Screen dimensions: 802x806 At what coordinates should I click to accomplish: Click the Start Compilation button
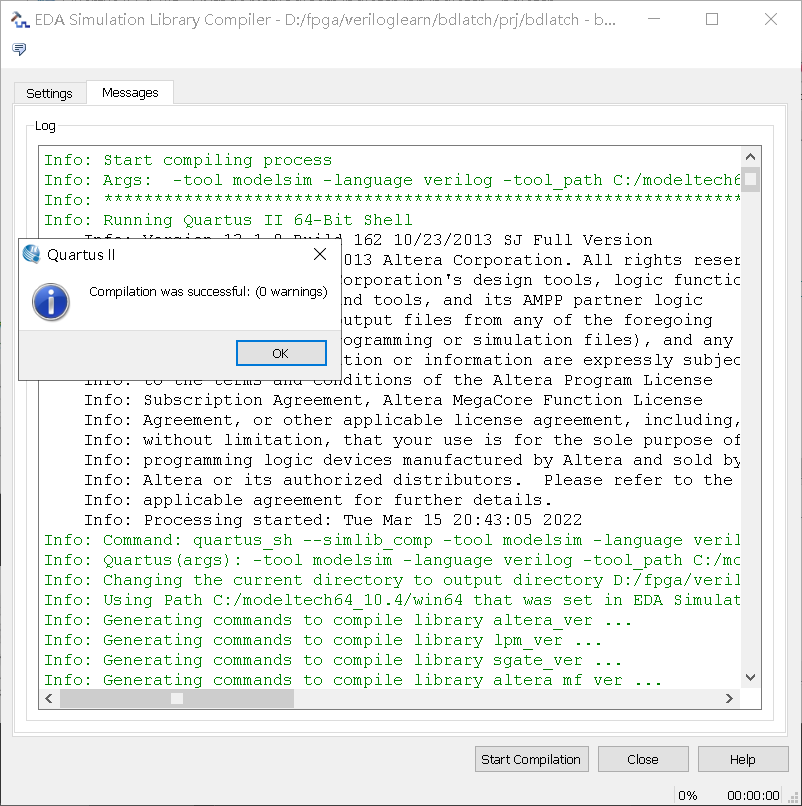click(532, 759)
